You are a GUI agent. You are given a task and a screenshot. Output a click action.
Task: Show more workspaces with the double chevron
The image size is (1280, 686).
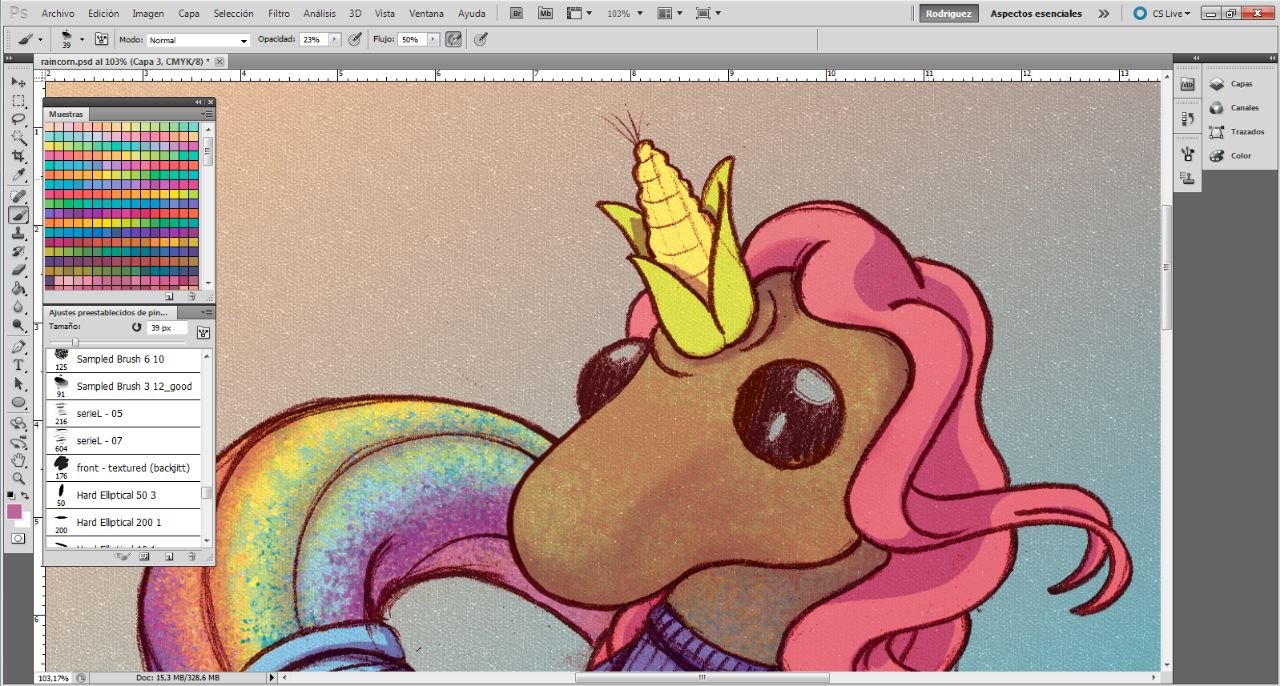(1103, 13)
